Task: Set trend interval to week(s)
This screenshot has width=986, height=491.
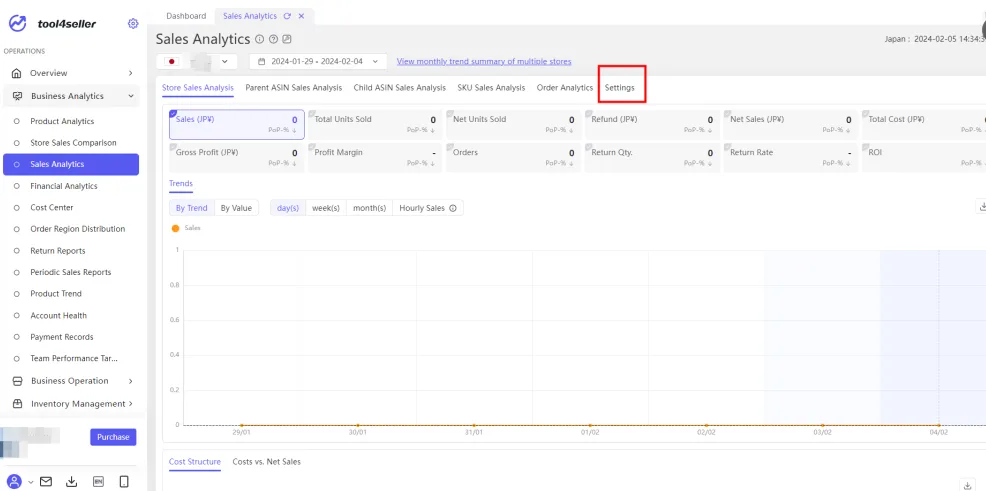Action: tap(326, 208)
